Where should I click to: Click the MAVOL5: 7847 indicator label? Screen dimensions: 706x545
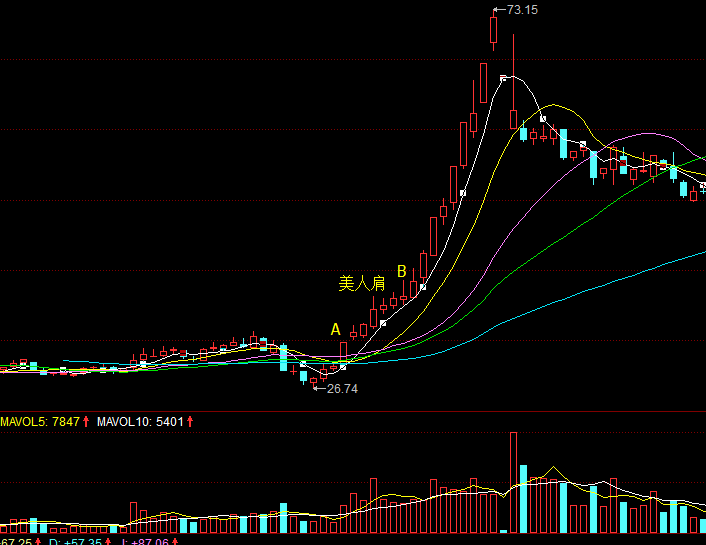point(40,422)
